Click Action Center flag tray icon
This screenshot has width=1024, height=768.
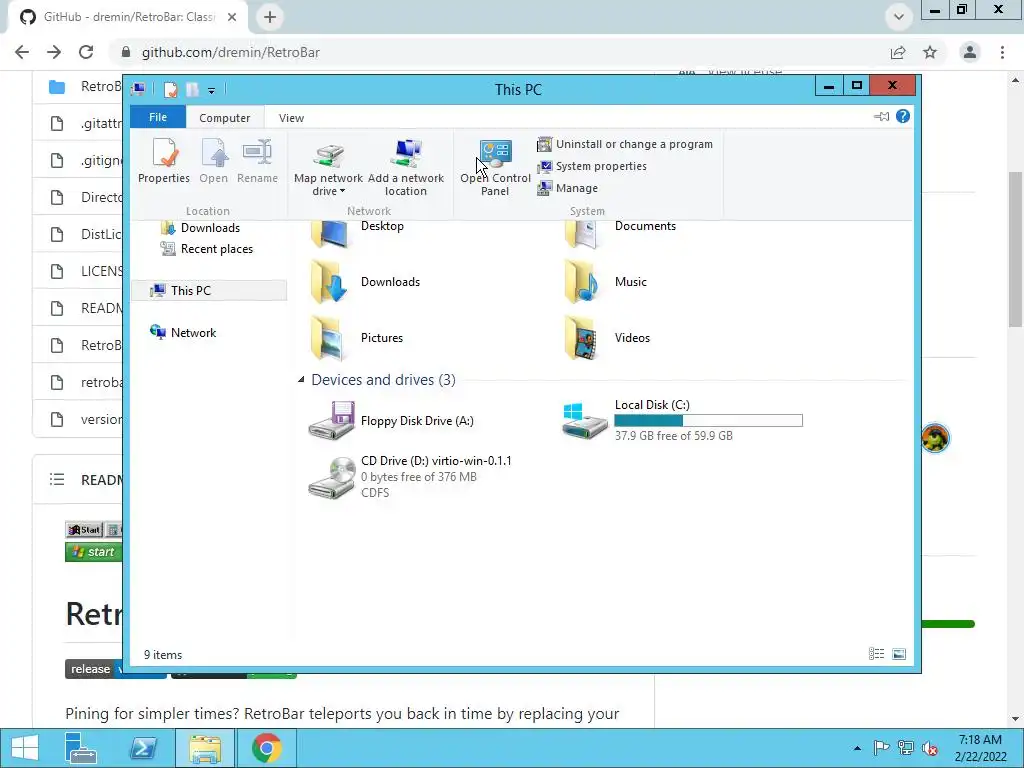tap(881, 748)
